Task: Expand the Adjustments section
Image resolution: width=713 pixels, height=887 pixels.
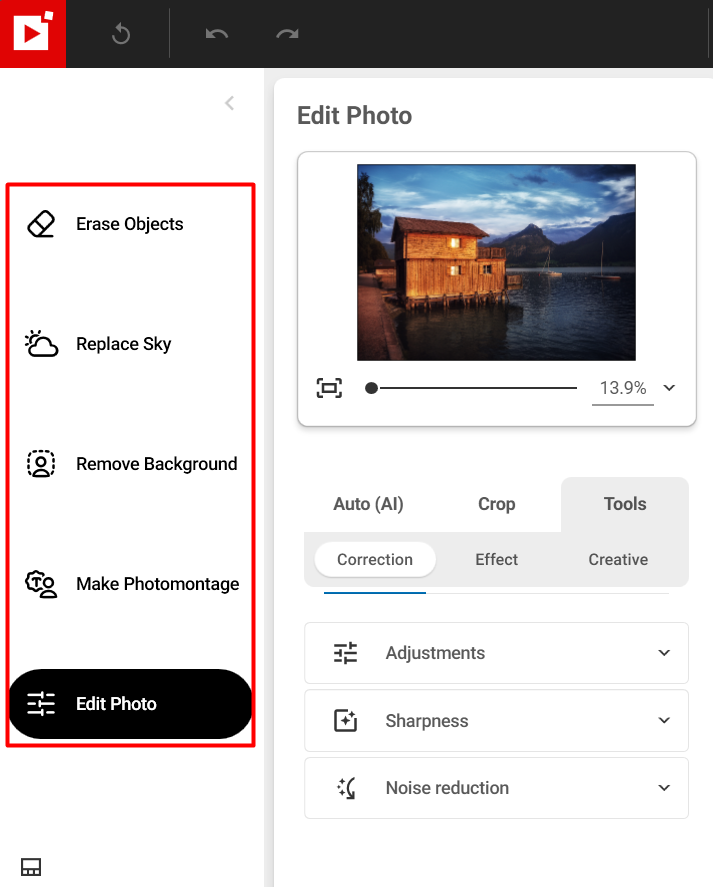Action: (663, 653)
